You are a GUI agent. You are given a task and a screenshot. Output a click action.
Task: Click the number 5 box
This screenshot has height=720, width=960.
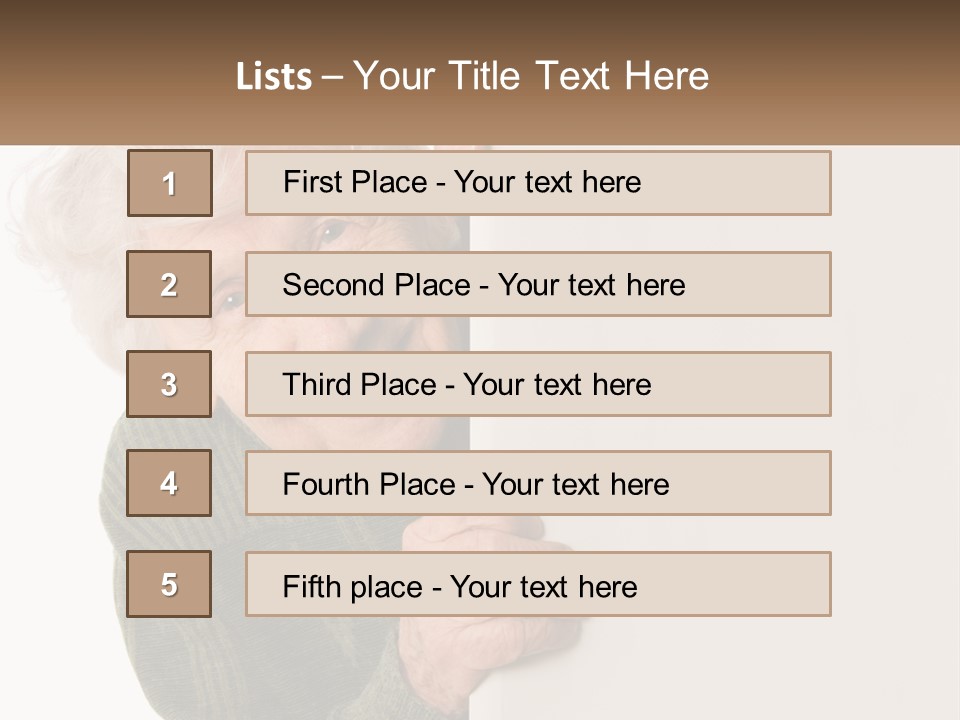(x=169, y=584)
